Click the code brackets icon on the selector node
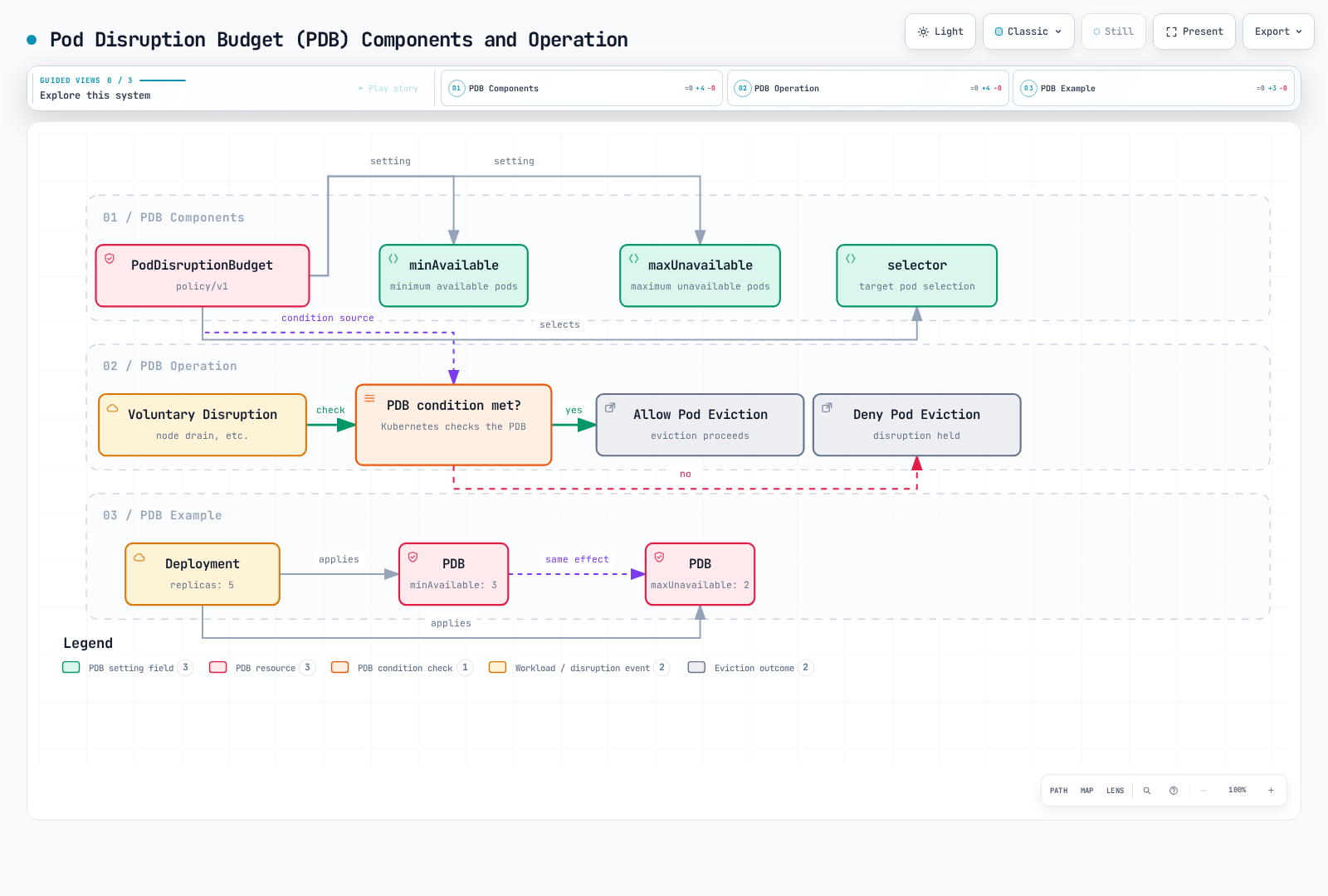 [851, 259]
